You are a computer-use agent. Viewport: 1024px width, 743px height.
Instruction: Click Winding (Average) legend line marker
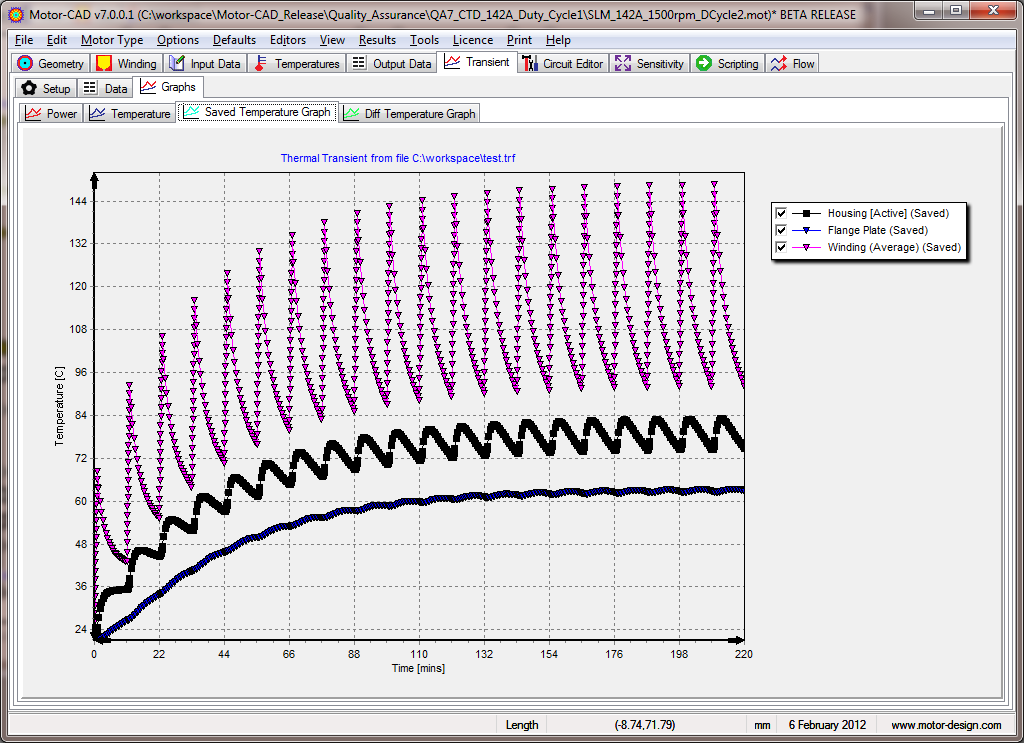pos(807,247)
